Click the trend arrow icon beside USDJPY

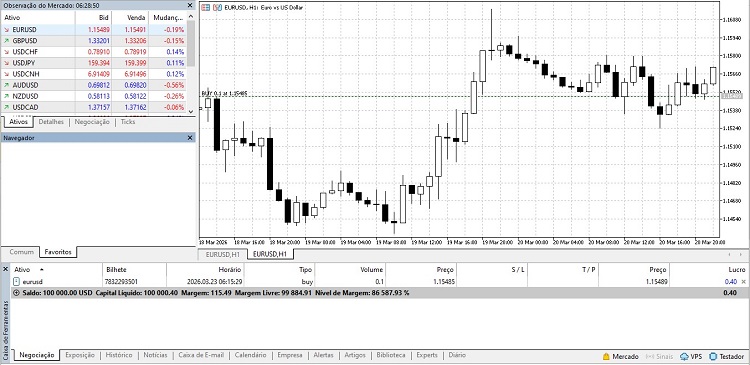(6, 63)
